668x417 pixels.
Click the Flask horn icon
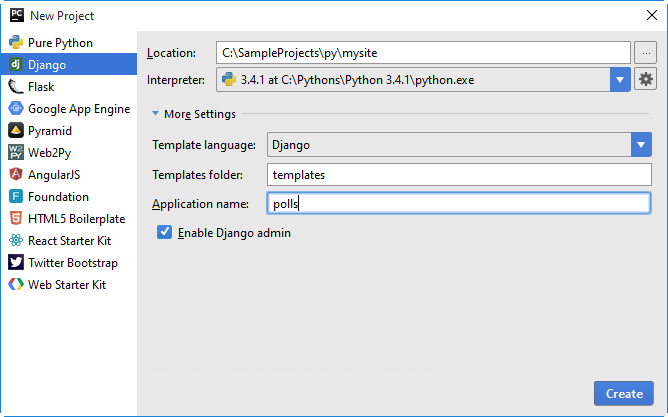[16, 86]
